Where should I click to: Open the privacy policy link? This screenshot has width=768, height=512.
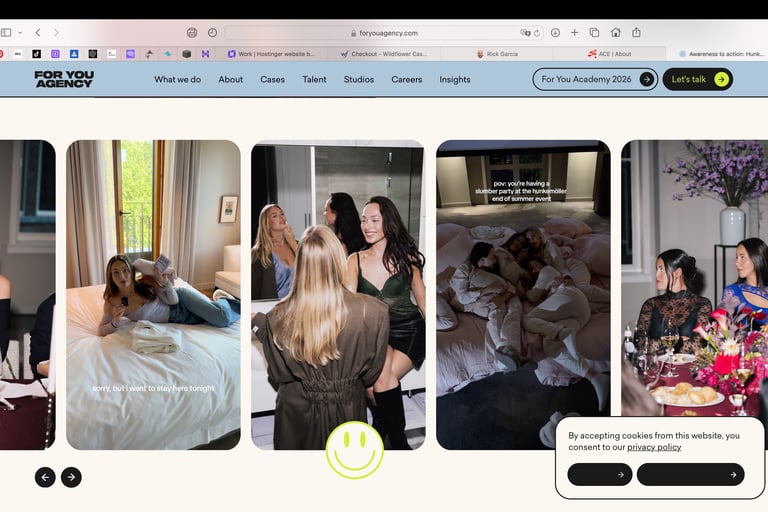coord(654,447)
